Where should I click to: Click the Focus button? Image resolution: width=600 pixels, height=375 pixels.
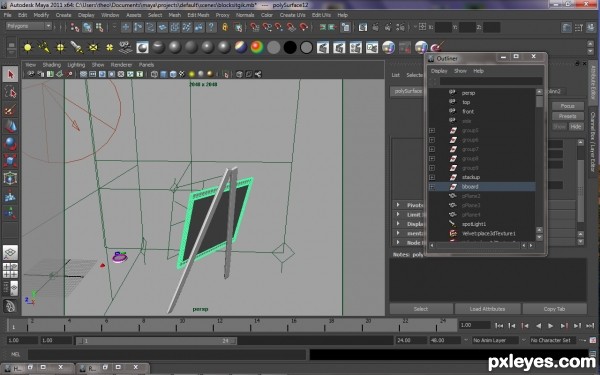[567, 106]
